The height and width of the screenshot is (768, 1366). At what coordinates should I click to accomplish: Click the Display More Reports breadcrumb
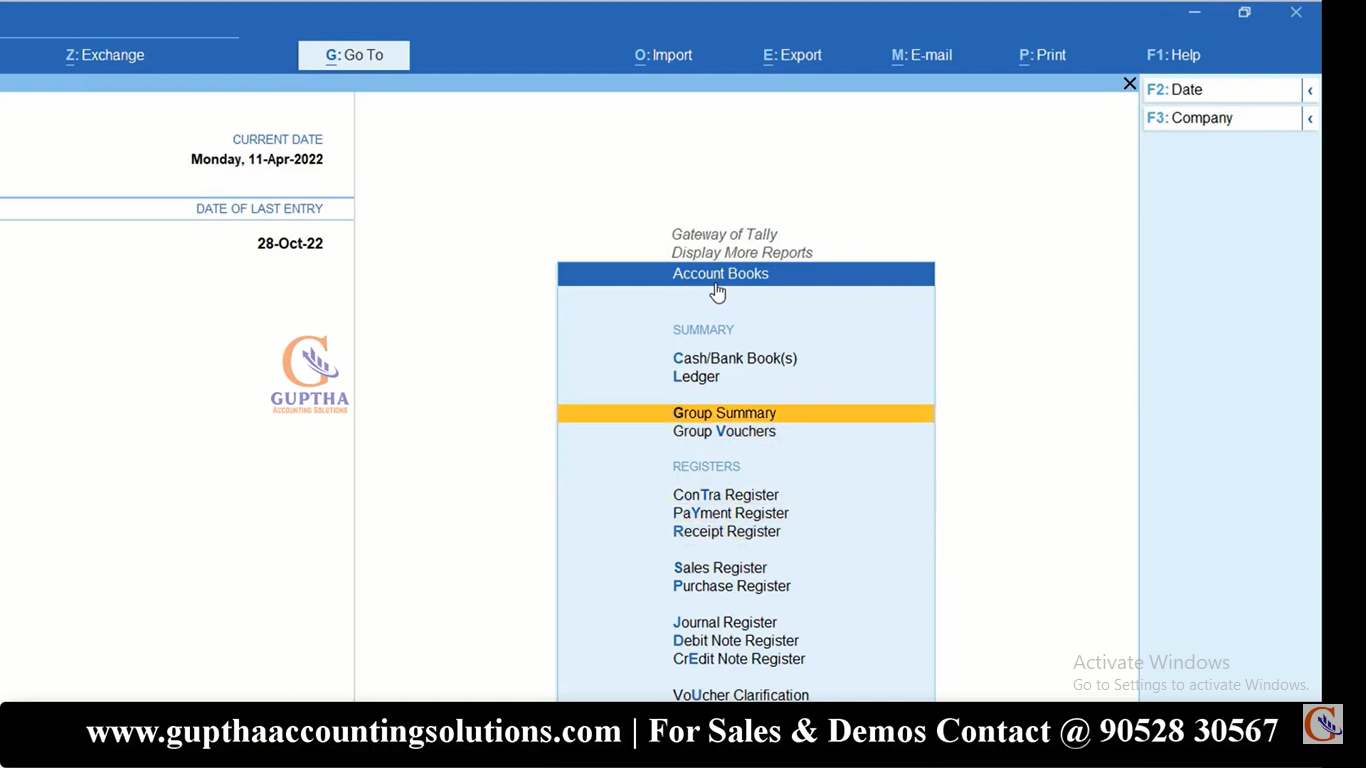coord(742,253)
